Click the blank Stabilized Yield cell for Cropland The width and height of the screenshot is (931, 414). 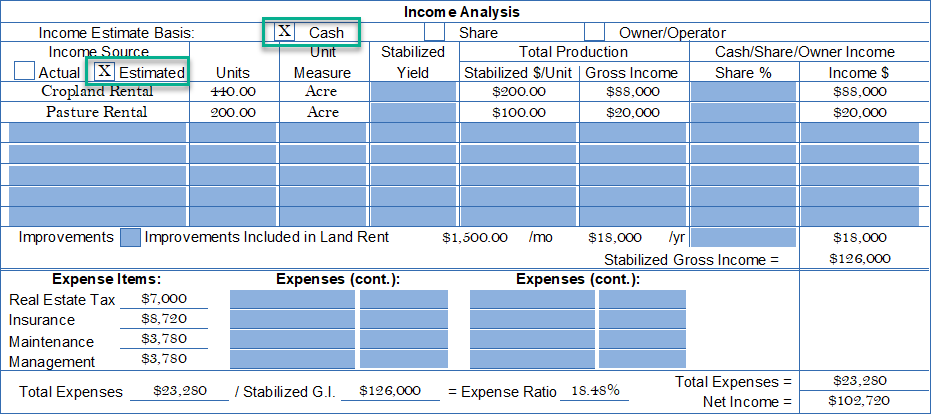pos(413,92)
